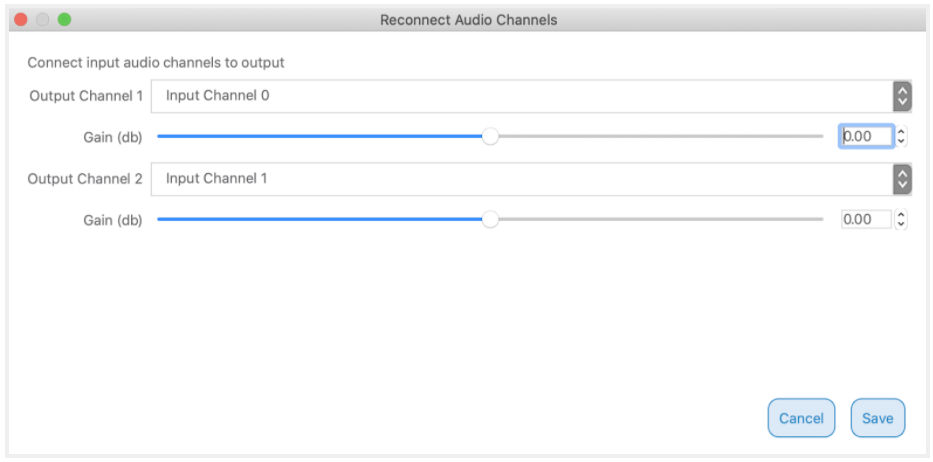Viewport: 933px width, 462px height.
Task: Click the Output Channel 2 dropdown arrow button
Action: [x=902, y=179]
